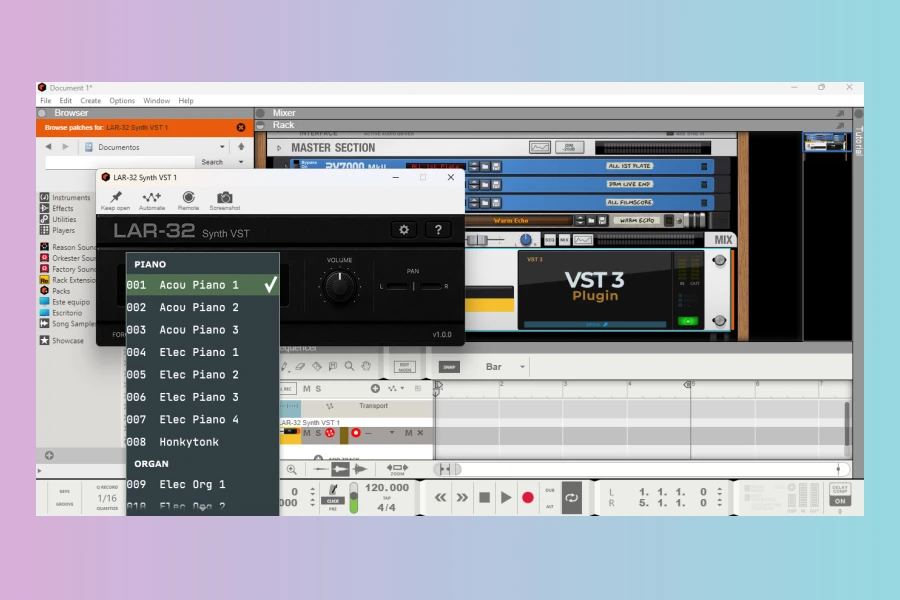Expand the Master Section triangle

280,148
